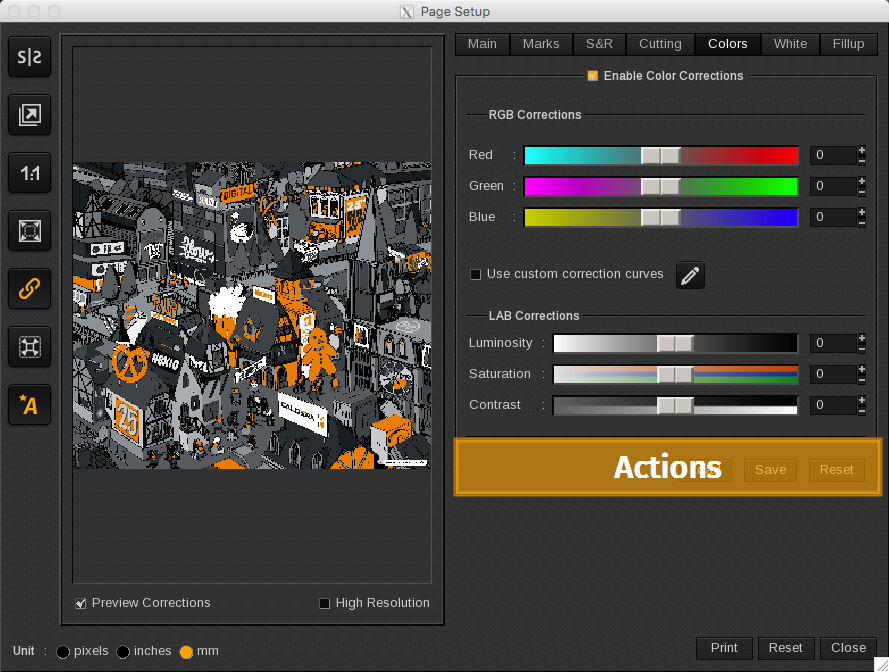Check Use custom correction curves
The image size is (889, 672).
pos(476,274)
